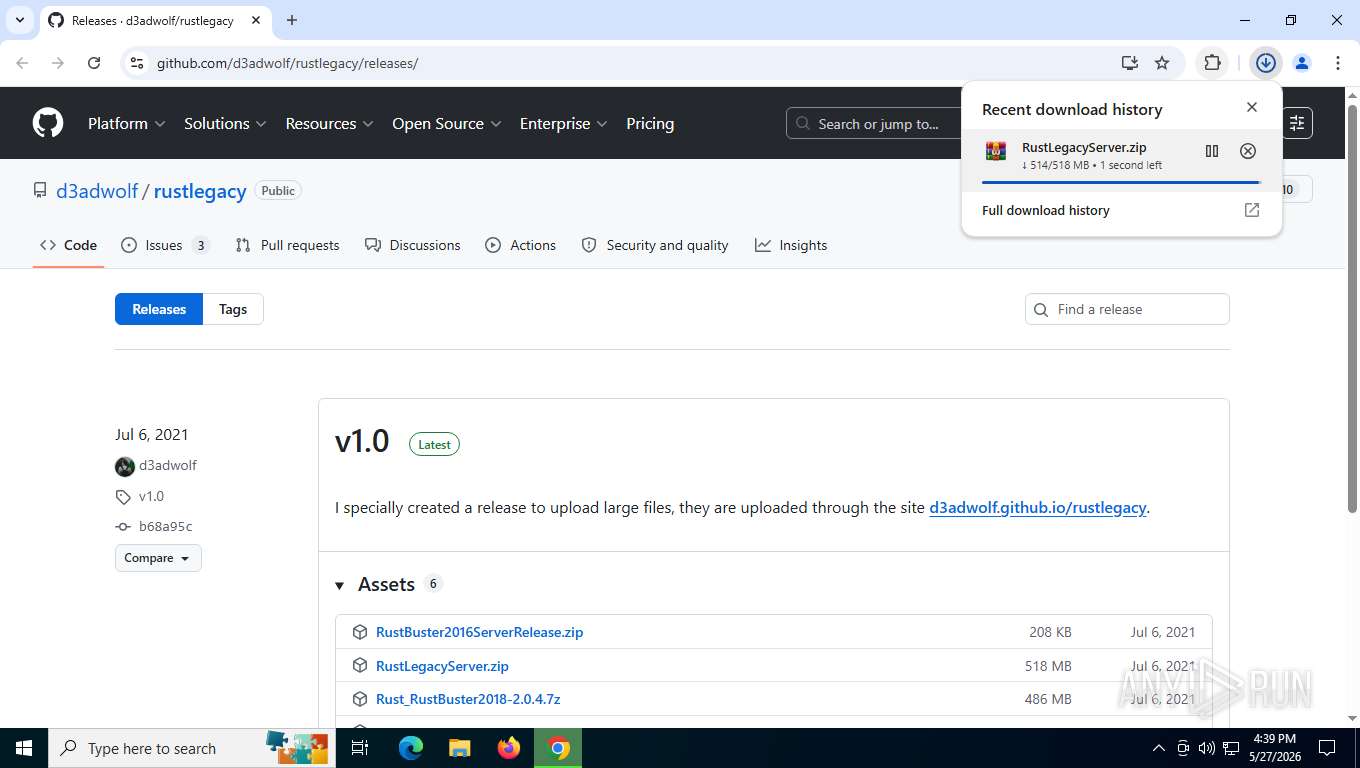Click the download progress bar
The height and width of the screenshot is (768, 1360).
point(1121,182)
